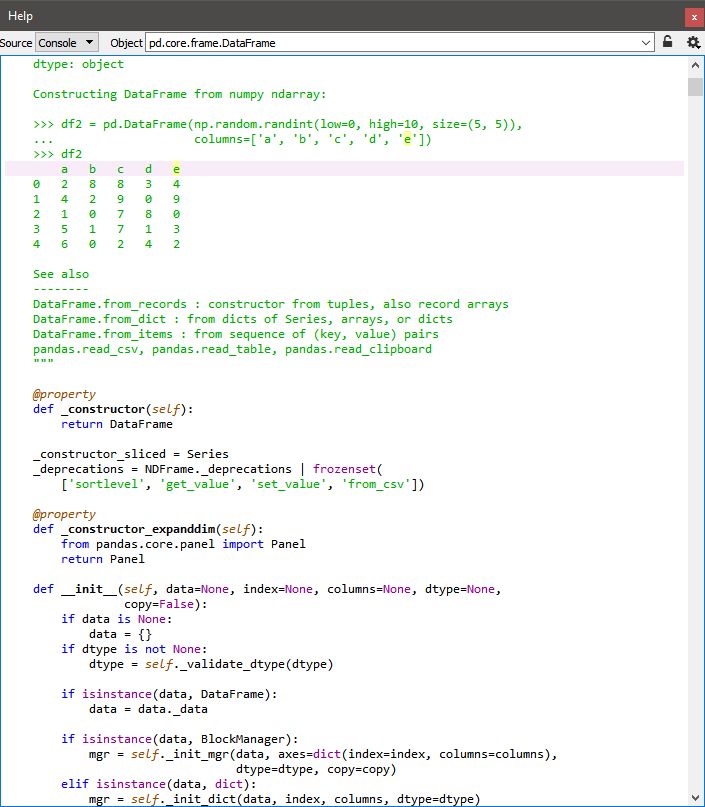The width and height of the screenshot is (705, 807).
Task: Click 'def __init__(self, data=None' line
Action: coord(267,589)
